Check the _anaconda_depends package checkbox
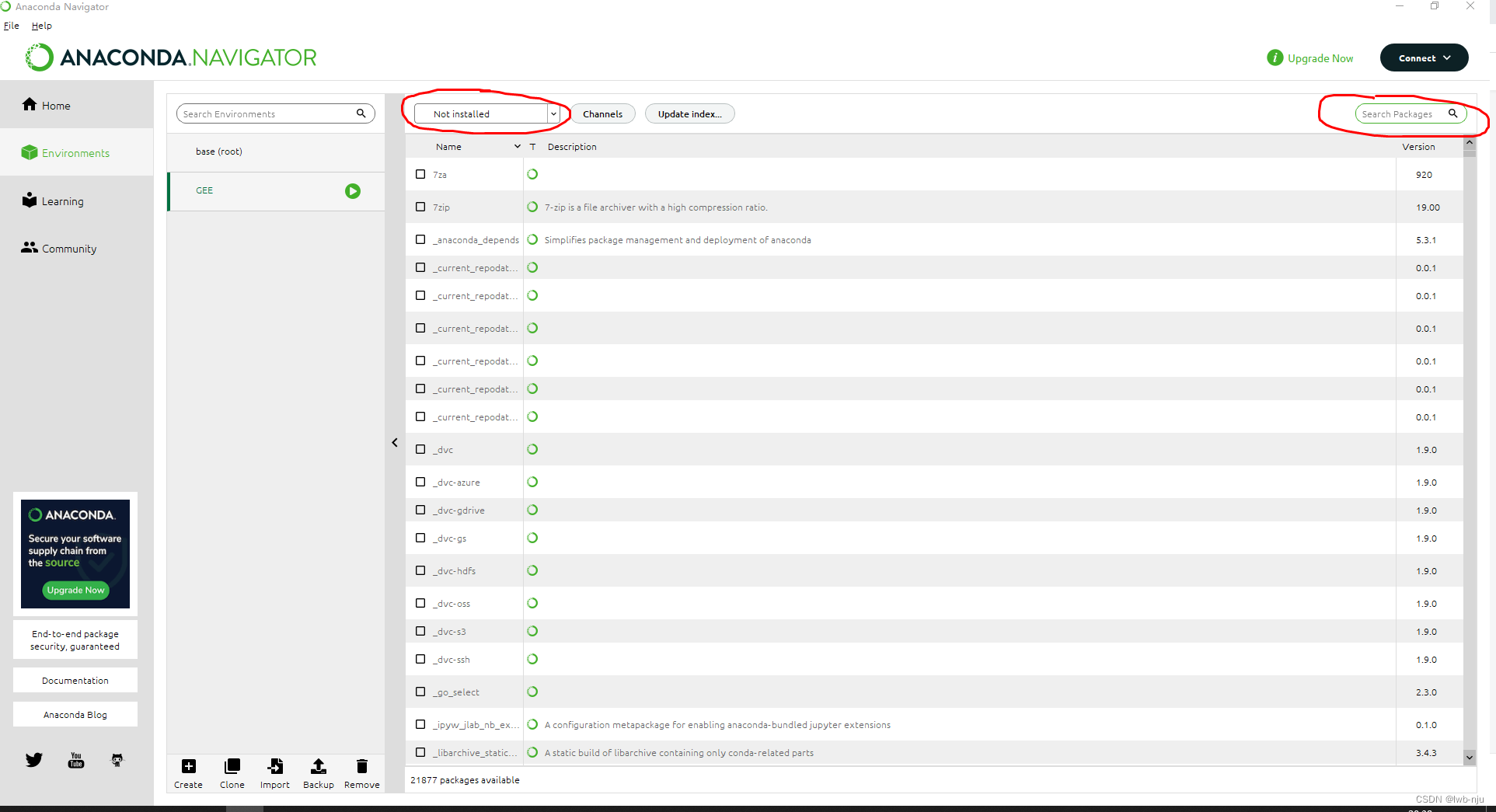Image resolution: width=1496 pixels, height=812 pixels. point(420,239)
